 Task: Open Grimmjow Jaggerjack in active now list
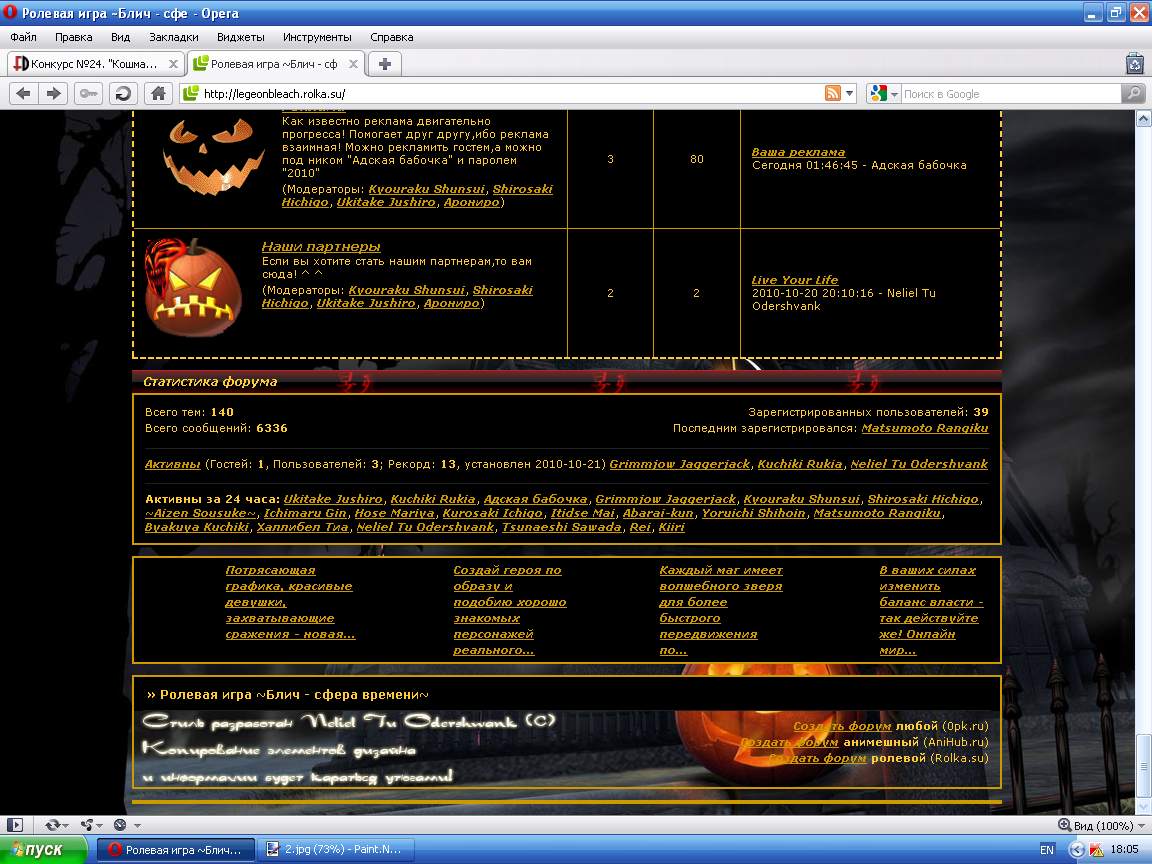pyautogui.click(x=680, y=464)
